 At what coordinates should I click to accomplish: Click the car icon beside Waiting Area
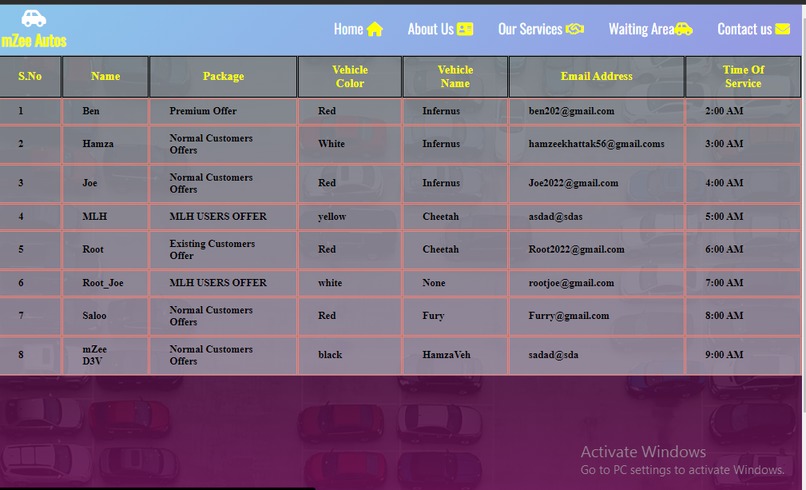(x=684, y=29)
